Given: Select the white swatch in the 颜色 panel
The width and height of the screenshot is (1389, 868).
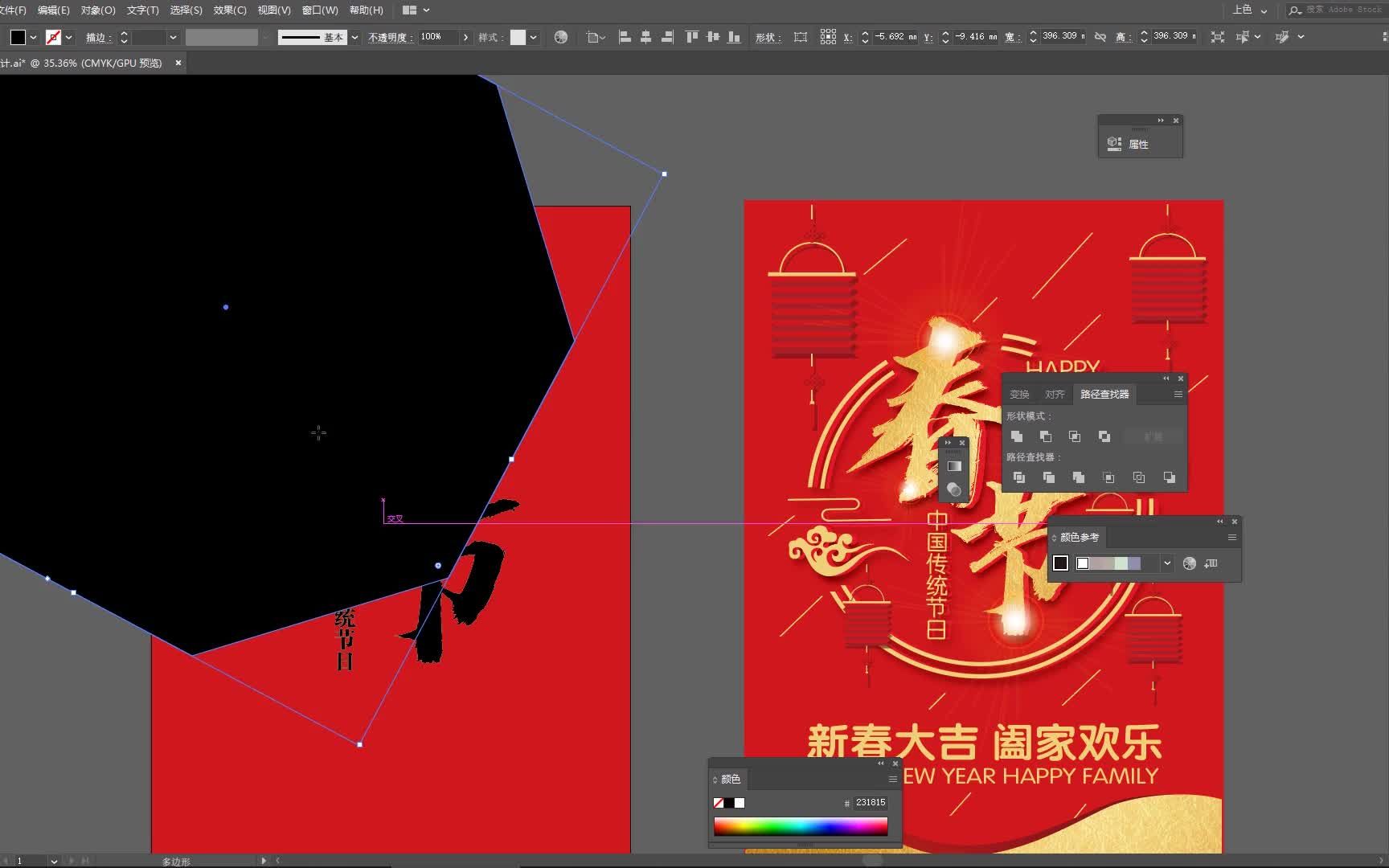Looking at the screenshot, I should click(x=740, y=803).
